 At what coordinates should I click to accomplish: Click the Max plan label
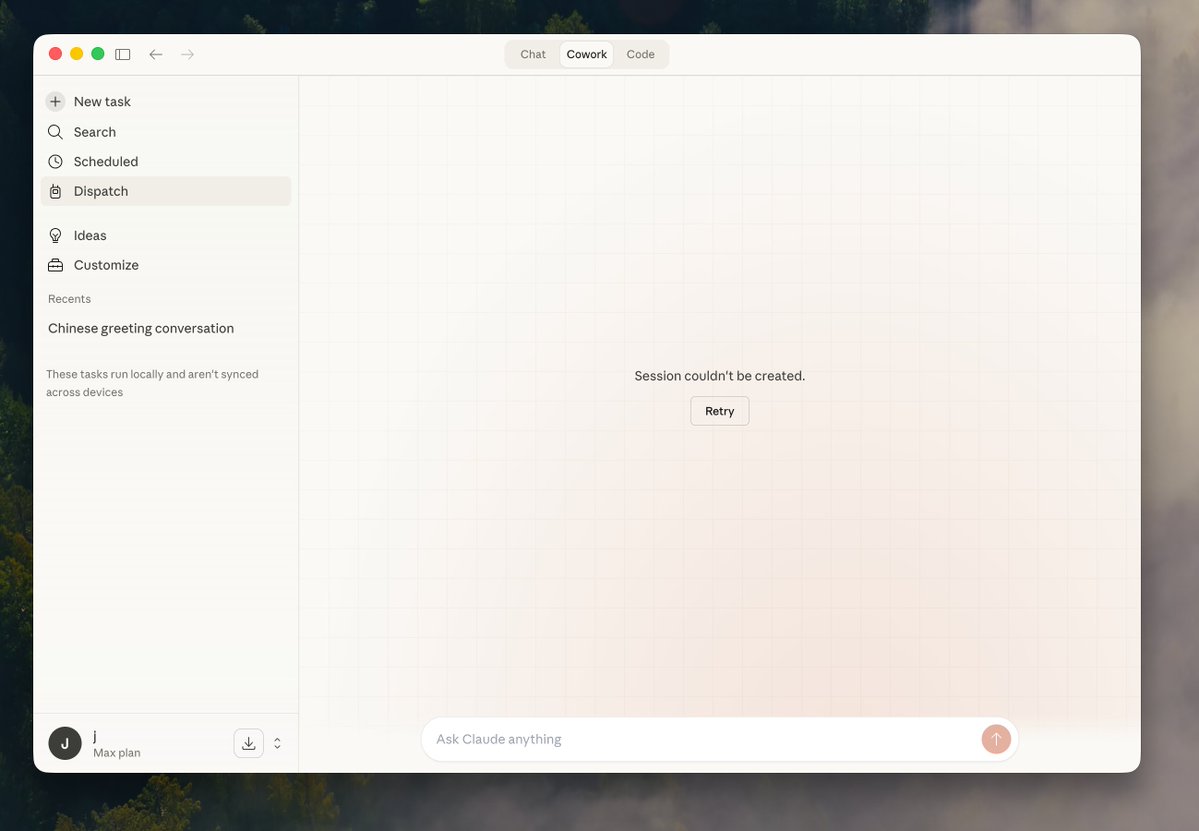[117, 753]
